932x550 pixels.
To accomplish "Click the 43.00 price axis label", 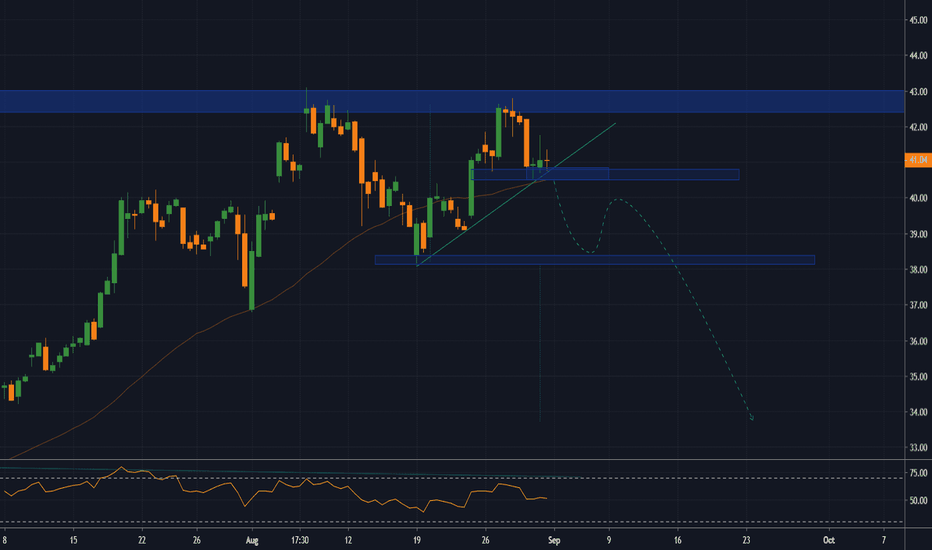I will coord(918,92).
